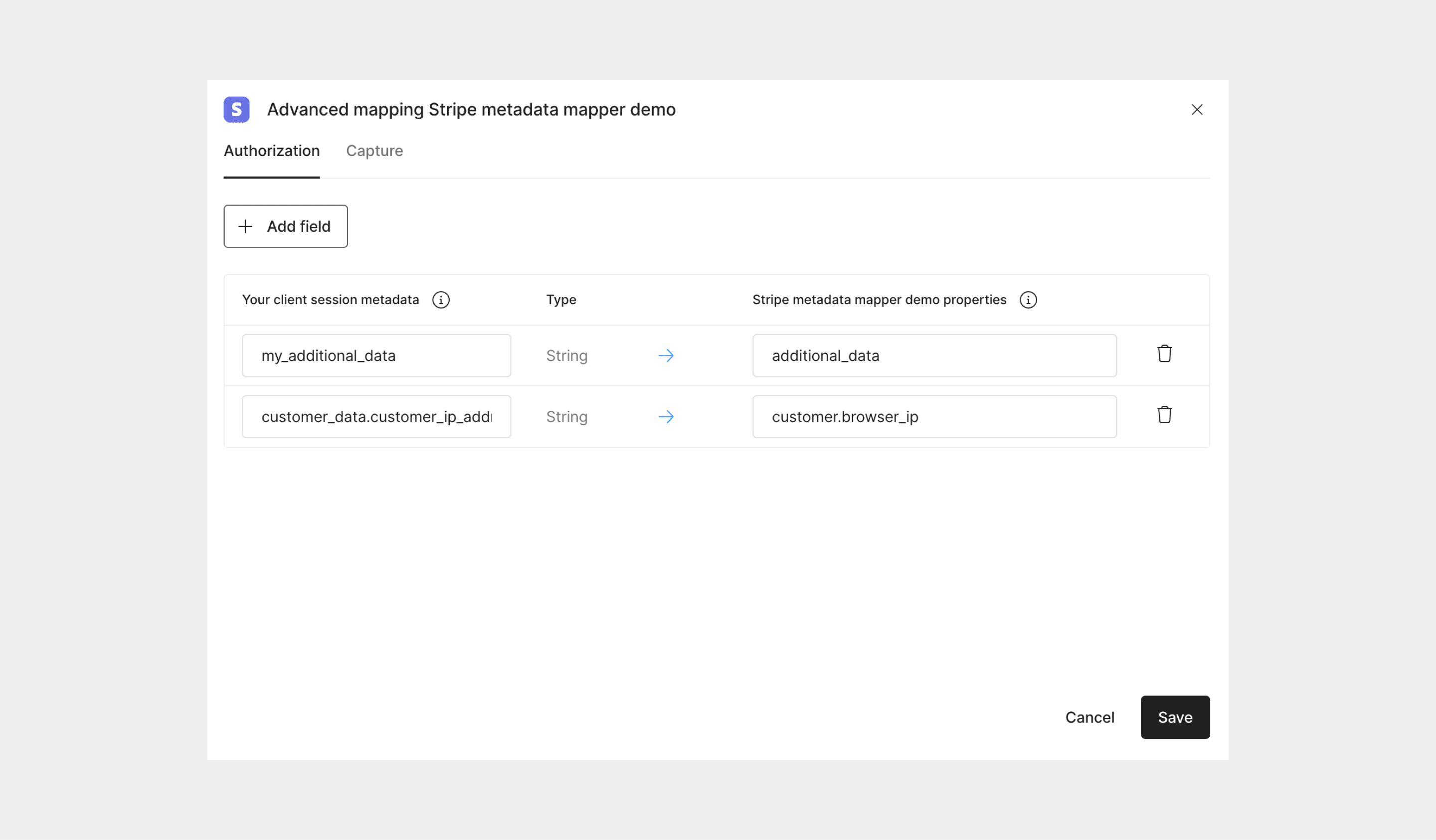Edit the customer_data.customer_ip_addr input field
The image size is (1436, 840).
tap(376, 417)
